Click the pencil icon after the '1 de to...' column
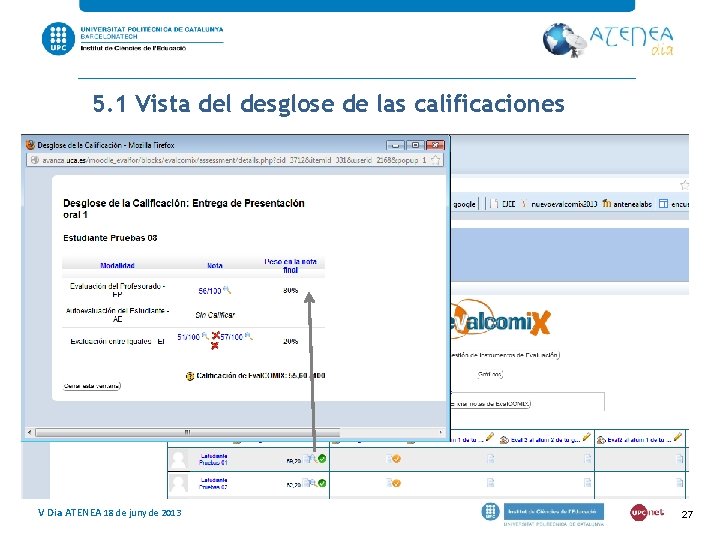Screen dimensions: 720x540 pos(490,437)
